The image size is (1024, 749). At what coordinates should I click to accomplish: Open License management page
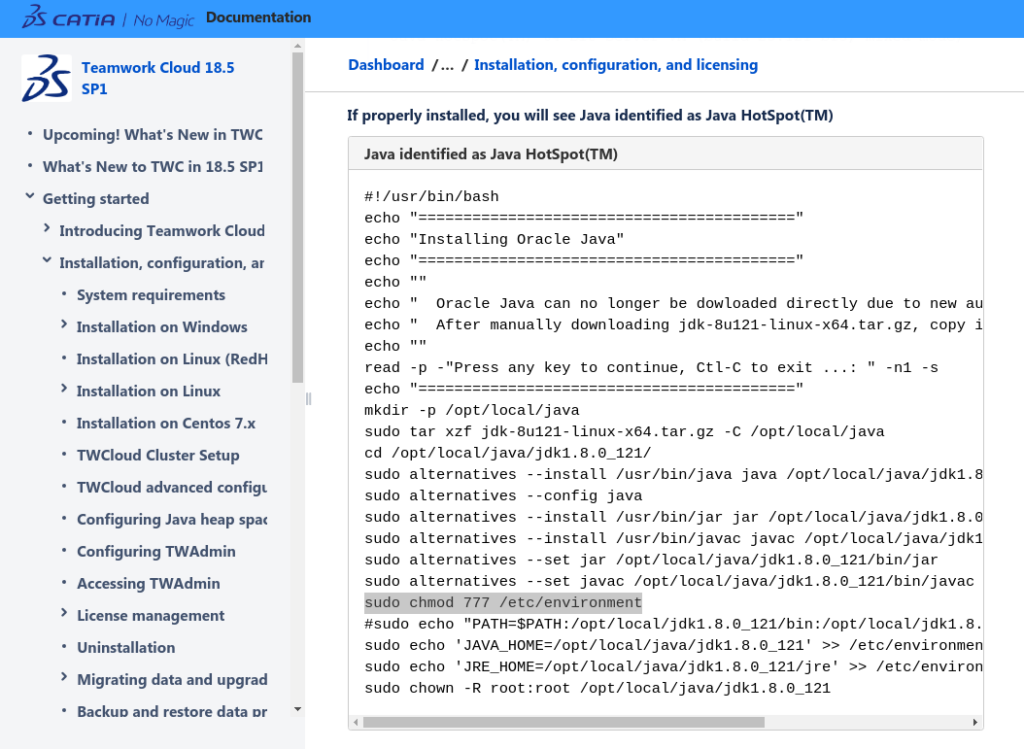point(151,615)
